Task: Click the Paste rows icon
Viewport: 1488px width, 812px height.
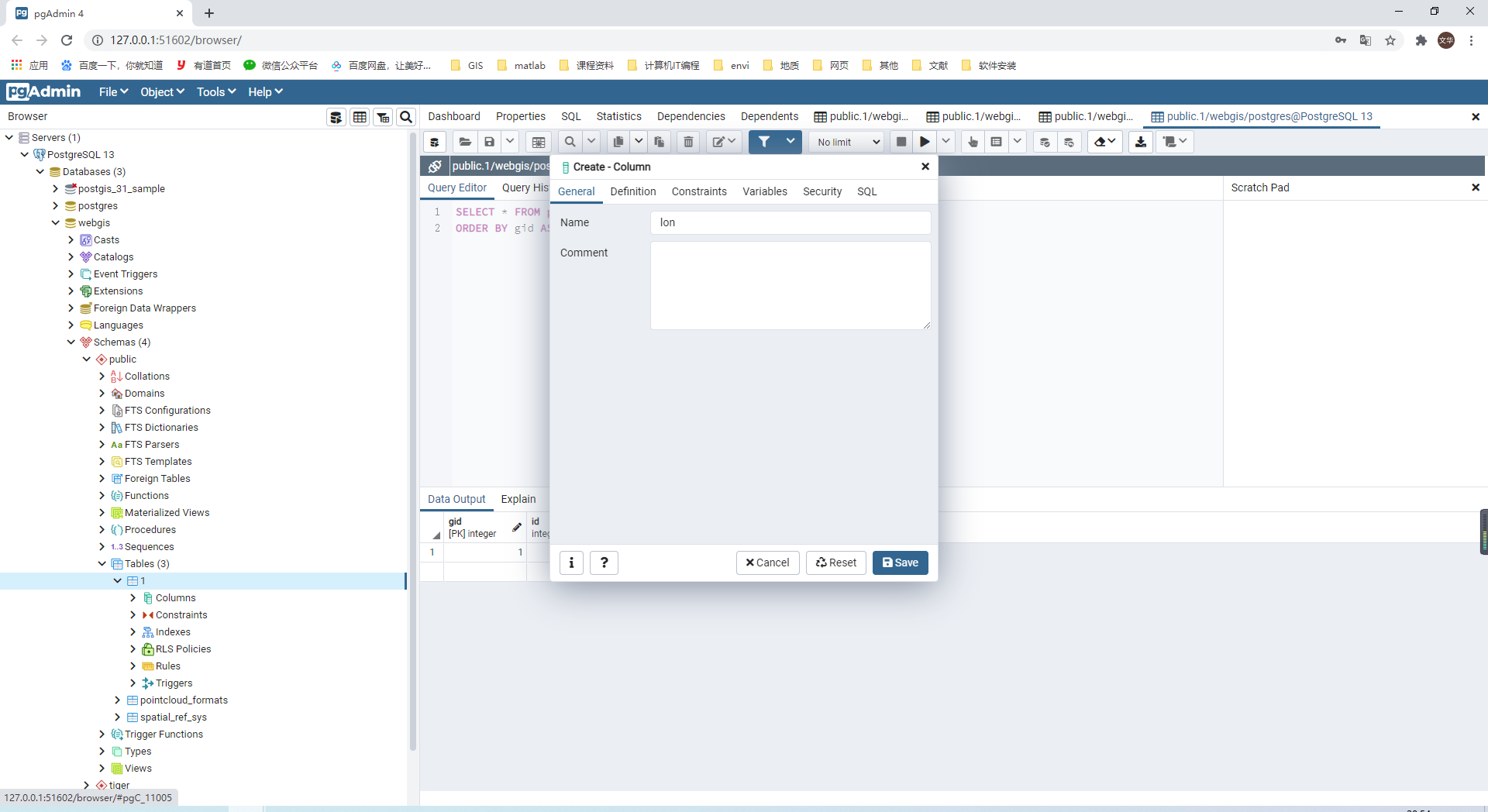Action: pyautogui.click(x=660, y=142)
